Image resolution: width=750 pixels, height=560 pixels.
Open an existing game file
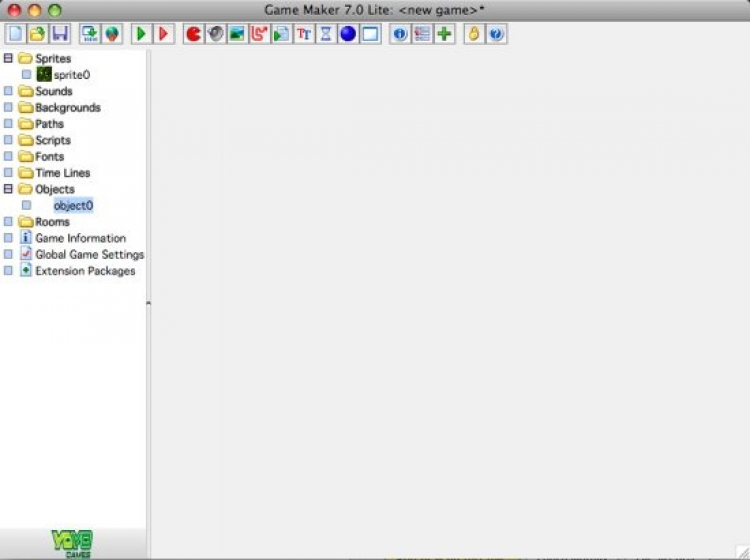click(37, 34)
